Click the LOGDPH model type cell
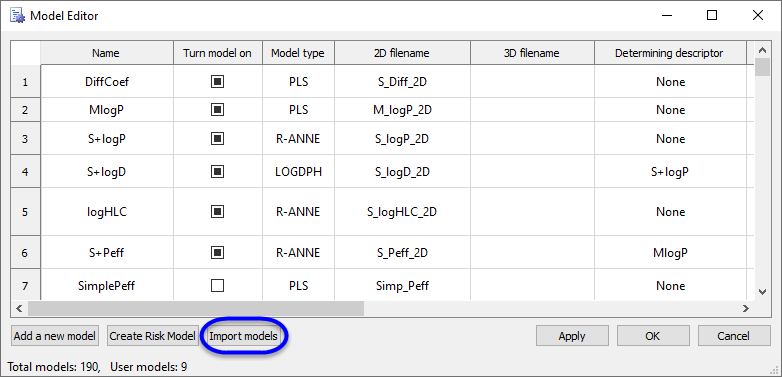The height and width of the screenshot is (377, 782). [x=298, y=172]
